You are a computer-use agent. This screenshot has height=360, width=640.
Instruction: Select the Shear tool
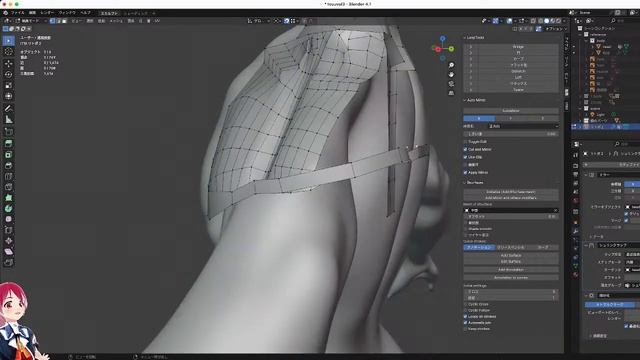pyautogui.click(x=9, y=251)
